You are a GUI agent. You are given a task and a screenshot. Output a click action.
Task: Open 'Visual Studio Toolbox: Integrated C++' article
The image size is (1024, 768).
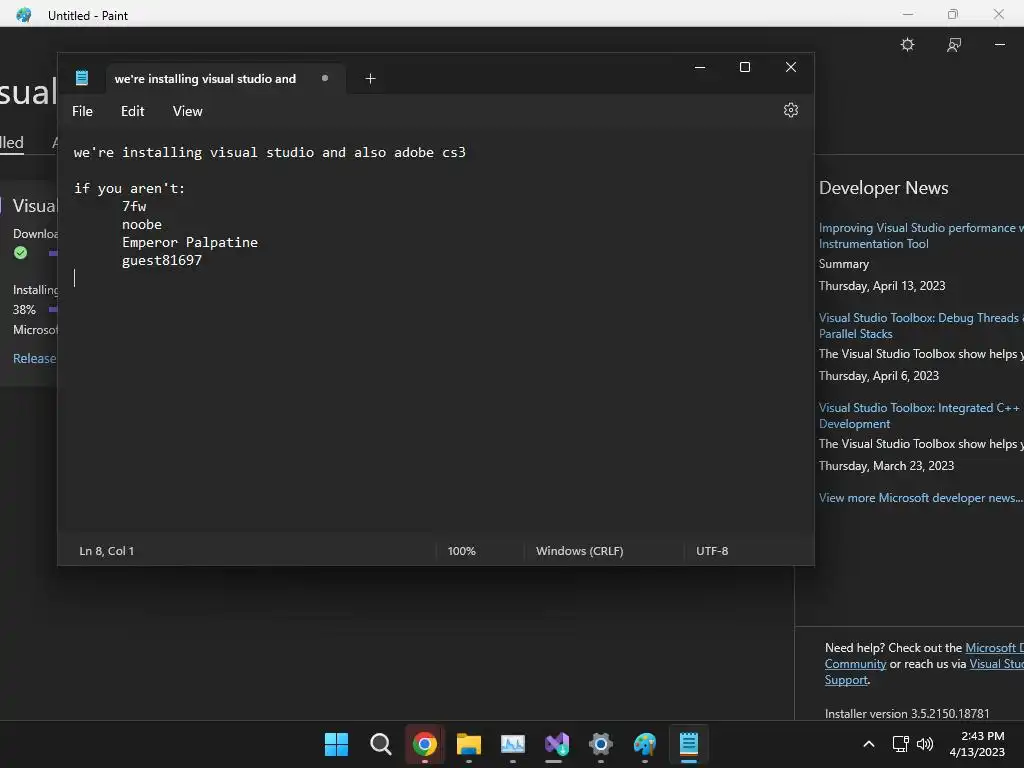pos(920,415)
